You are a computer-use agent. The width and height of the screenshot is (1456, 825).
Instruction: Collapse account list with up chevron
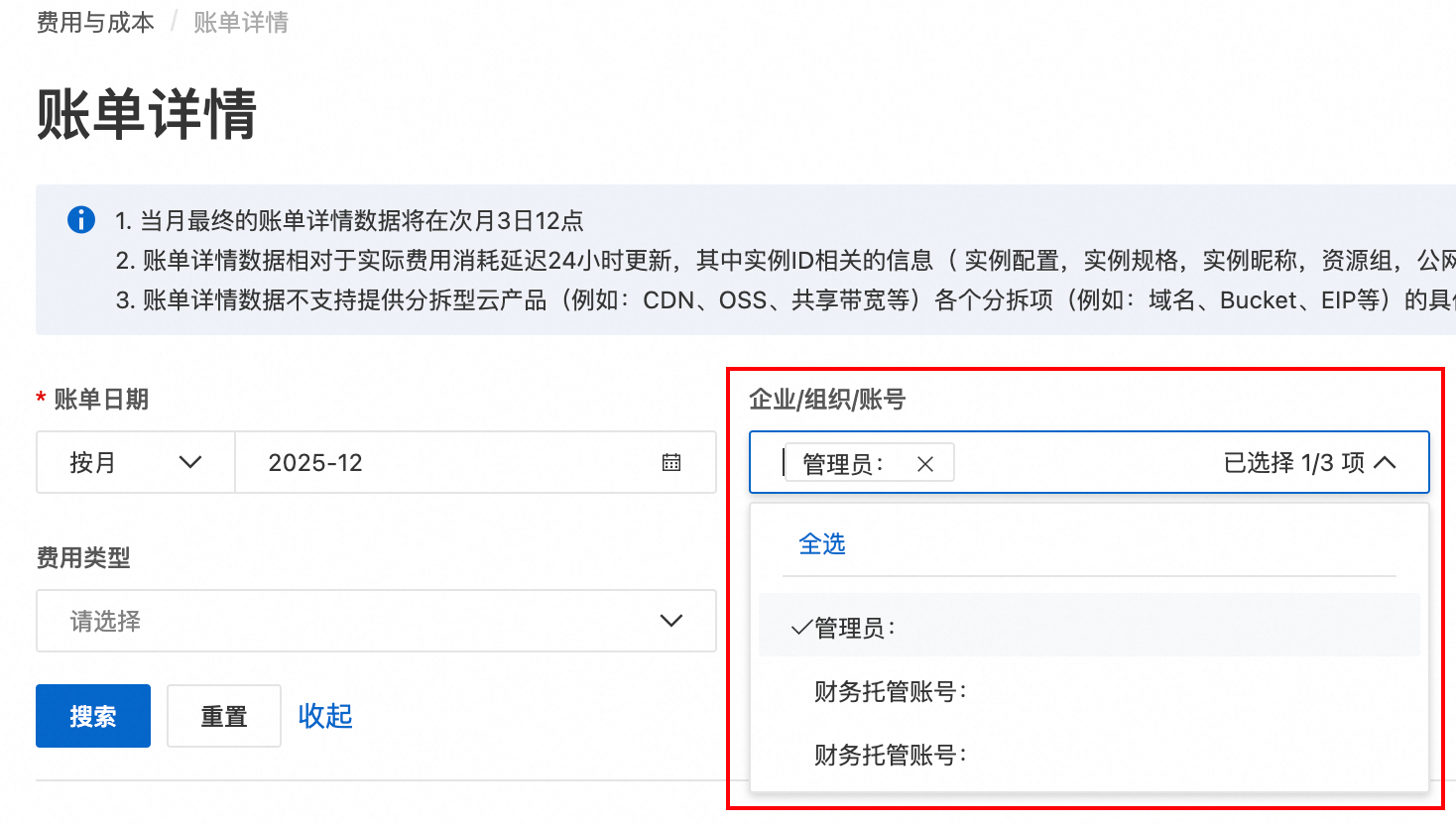click(x=1386, y=462)
